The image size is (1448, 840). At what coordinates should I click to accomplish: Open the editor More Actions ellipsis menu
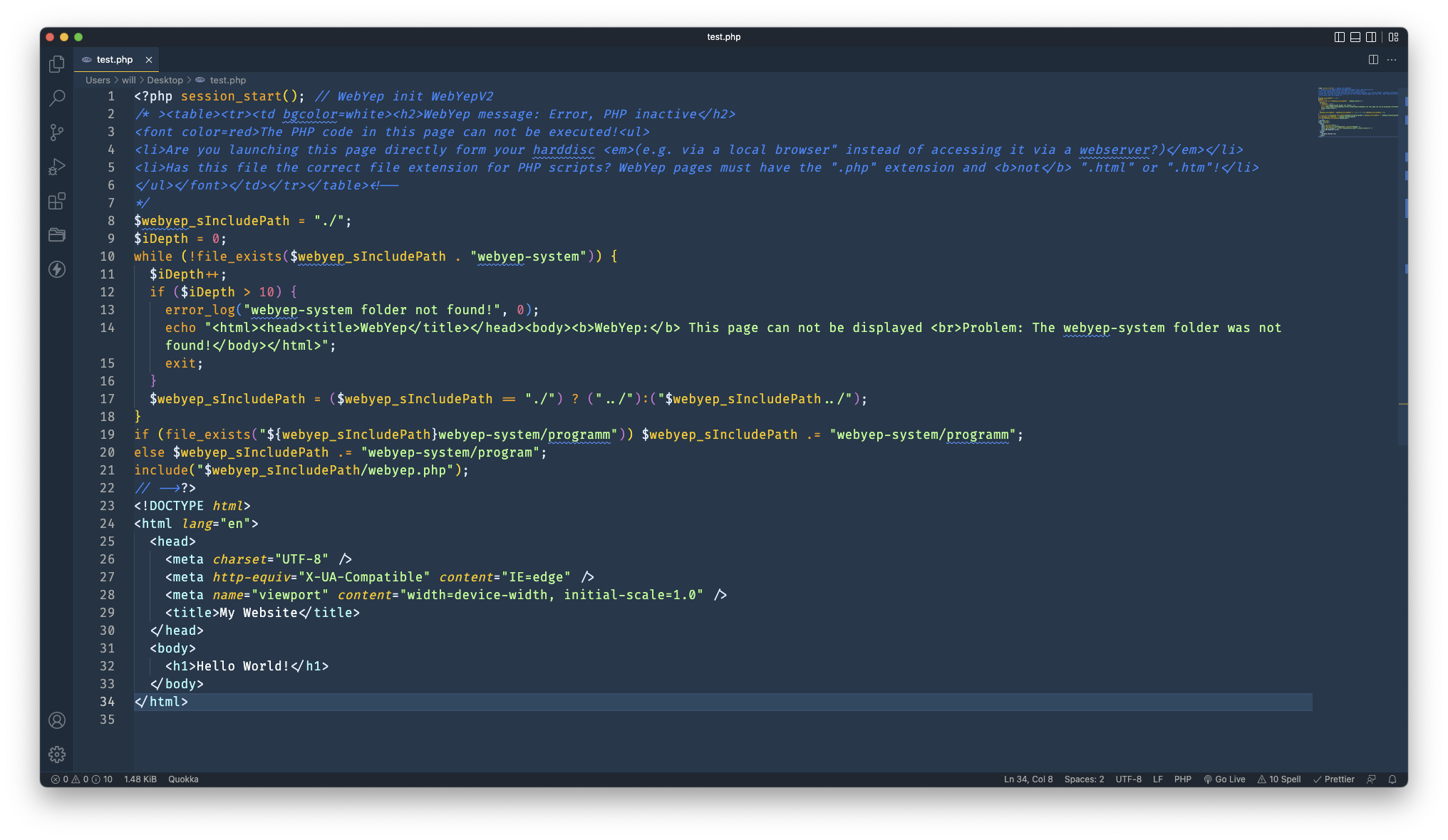click(x=1392, y=60)
